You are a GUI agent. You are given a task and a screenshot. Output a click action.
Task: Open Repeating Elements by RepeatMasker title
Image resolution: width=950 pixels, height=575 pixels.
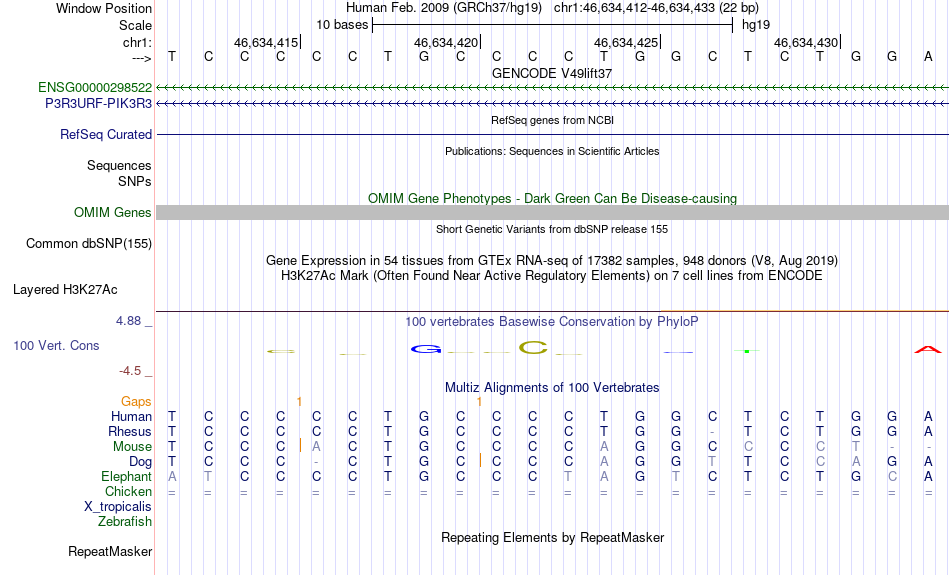click(552, 537)
